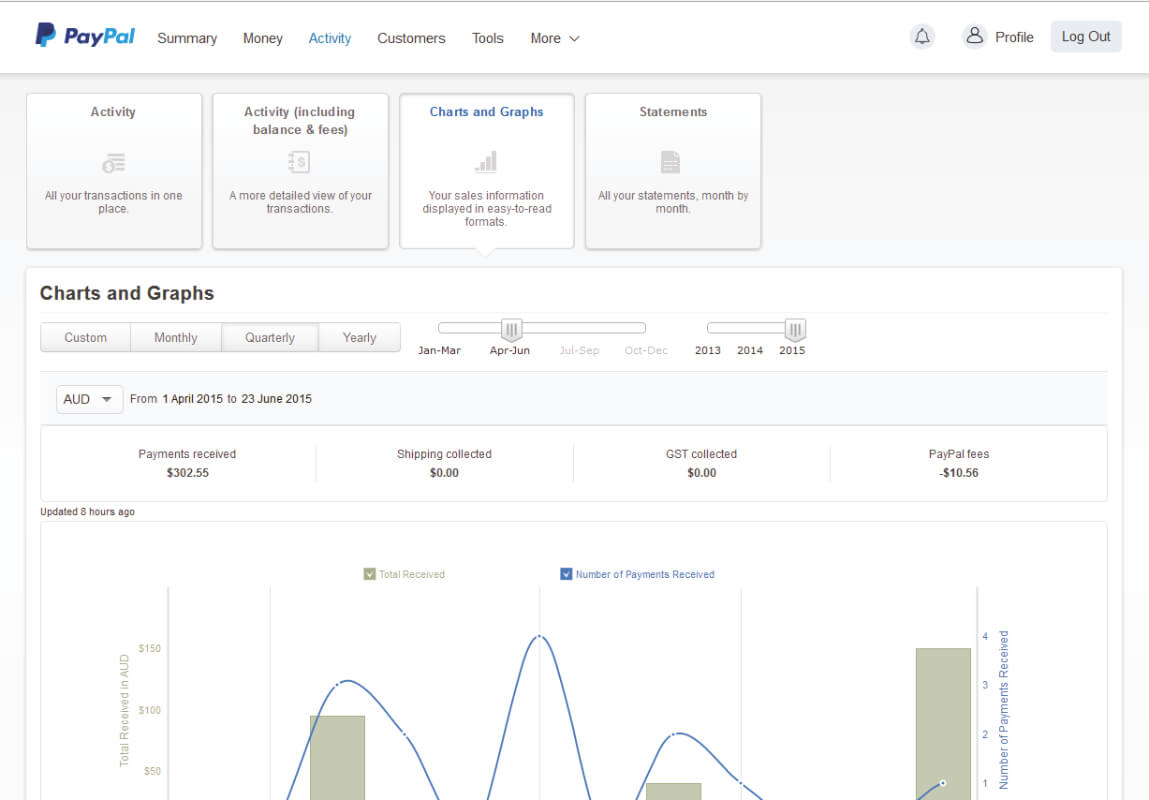Viewport: 1149px width, 800px height.
Task: Open the Activity card title
Action: pos(113,112)
